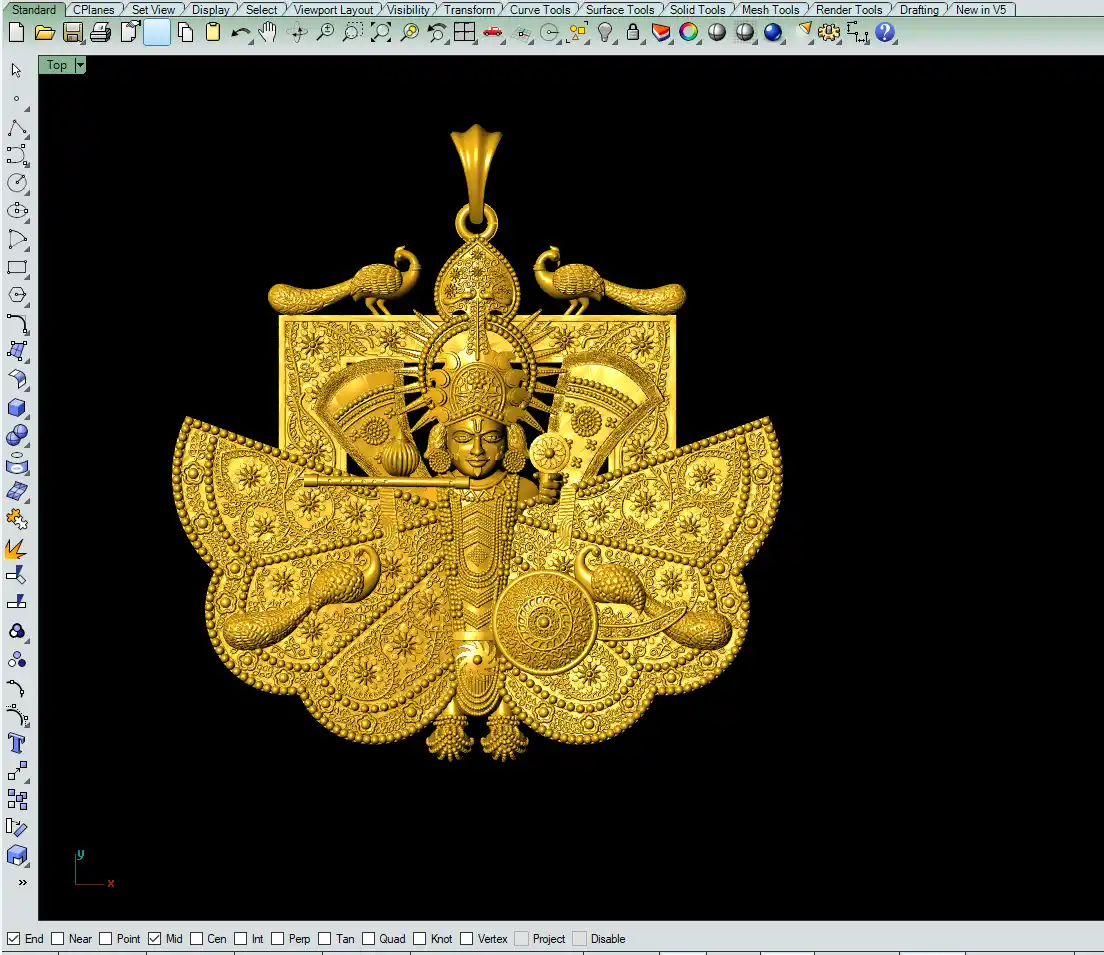Viewport: 1104px width, 955px height.
Task: Select the Polyline tool
Action: [17, 129]
